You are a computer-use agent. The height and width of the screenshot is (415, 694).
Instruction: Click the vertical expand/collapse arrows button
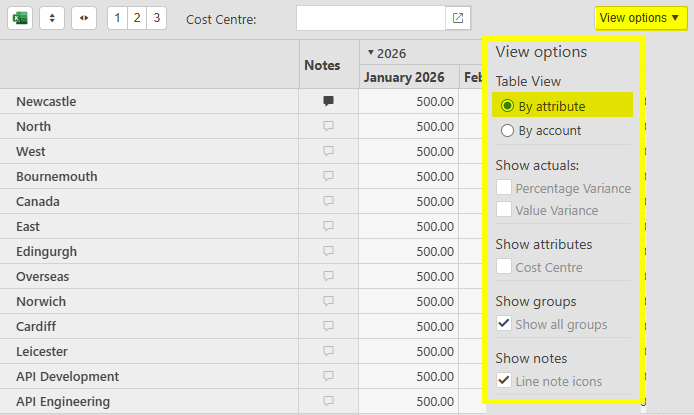coord(52,18)
